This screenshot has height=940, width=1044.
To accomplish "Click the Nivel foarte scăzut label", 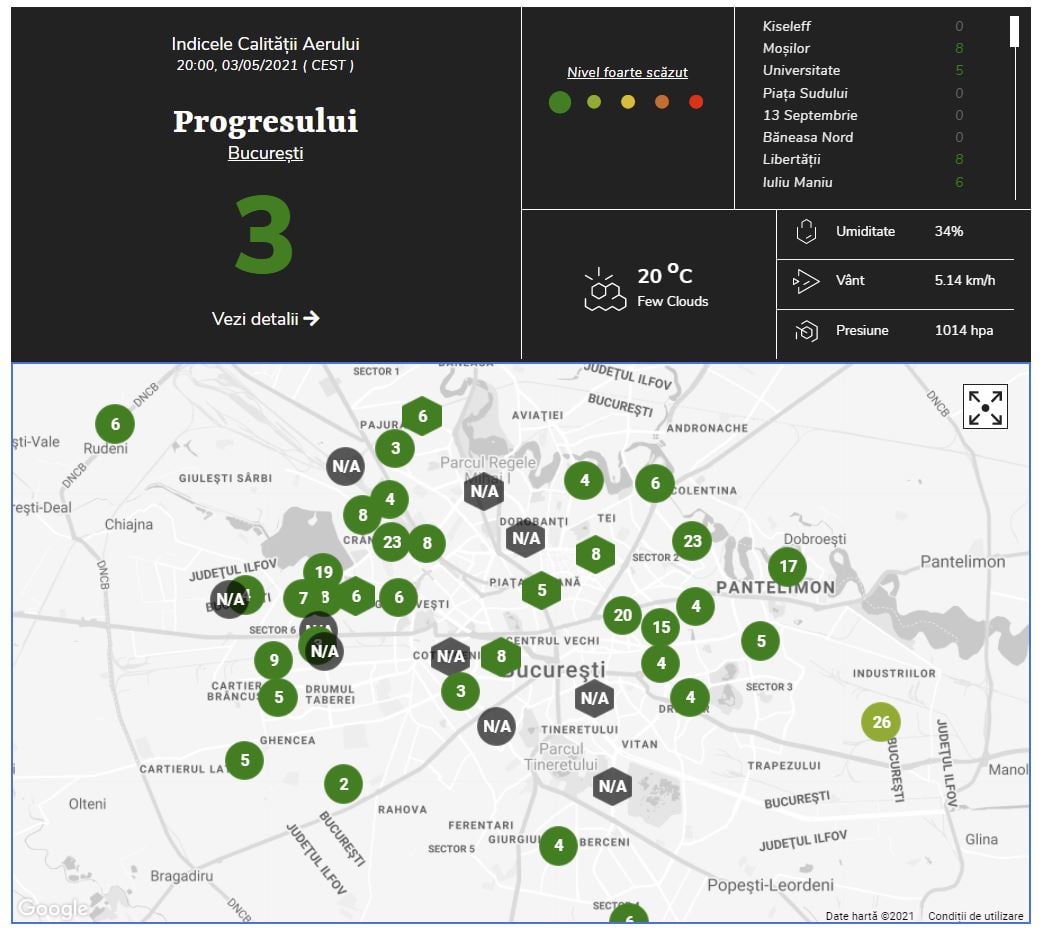I will point(627,72).
